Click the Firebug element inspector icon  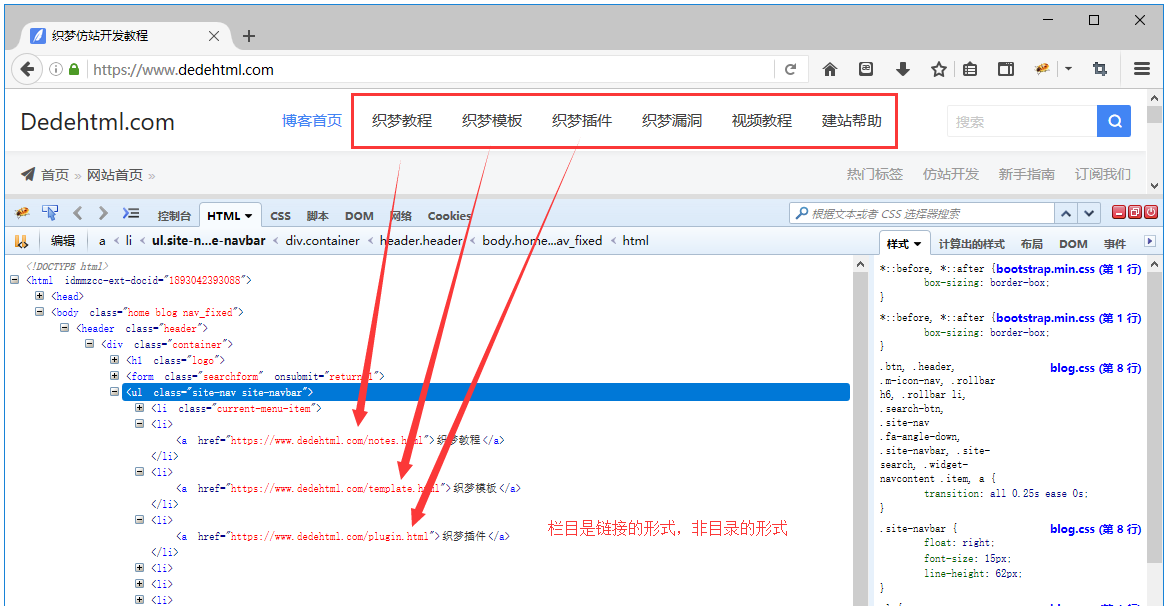pyautogui.click(x=50, y=213)
